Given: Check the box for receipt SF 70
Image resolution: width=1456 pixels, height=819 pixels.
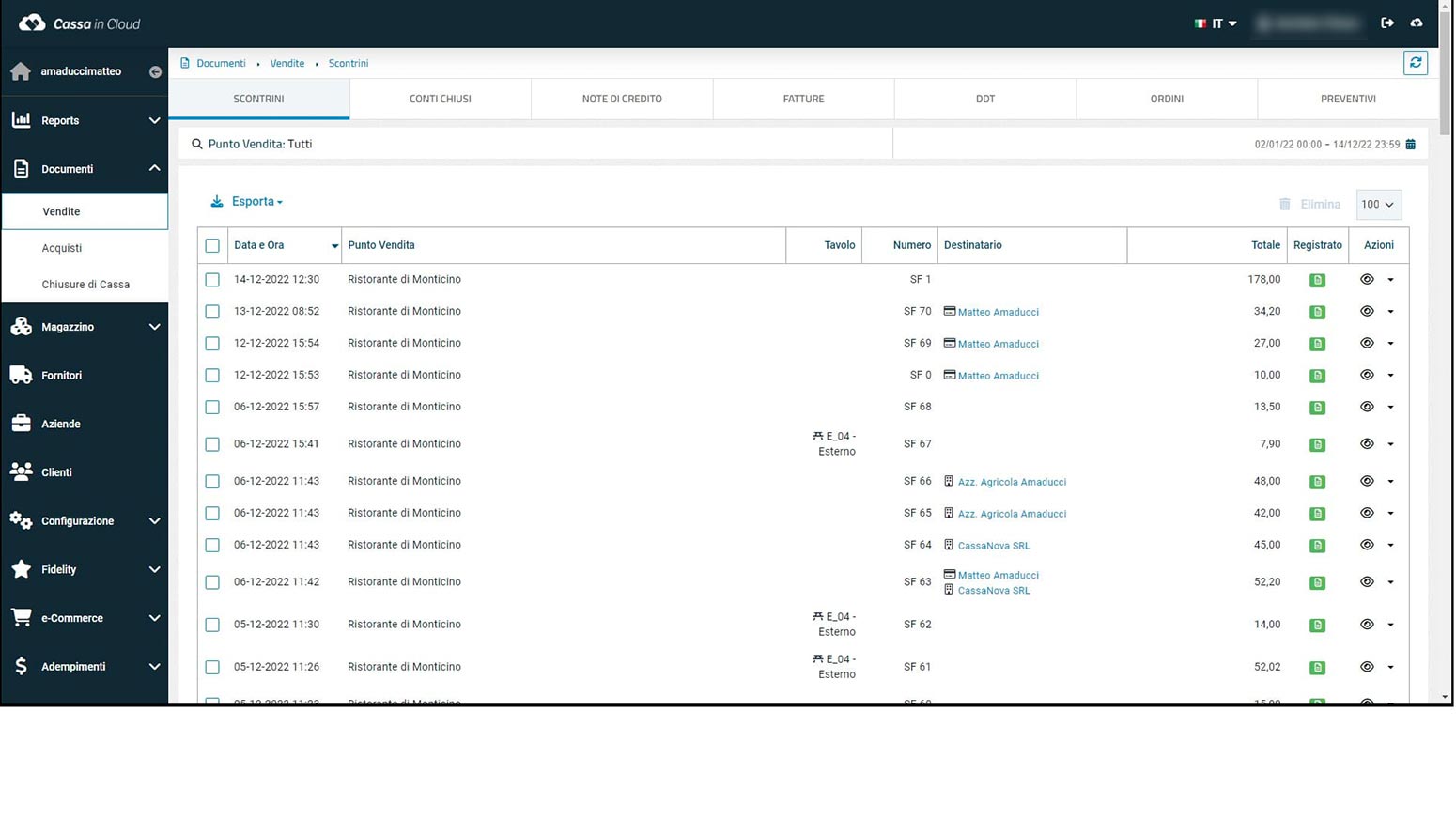Looking at the screenshot, I should [212, 312].
